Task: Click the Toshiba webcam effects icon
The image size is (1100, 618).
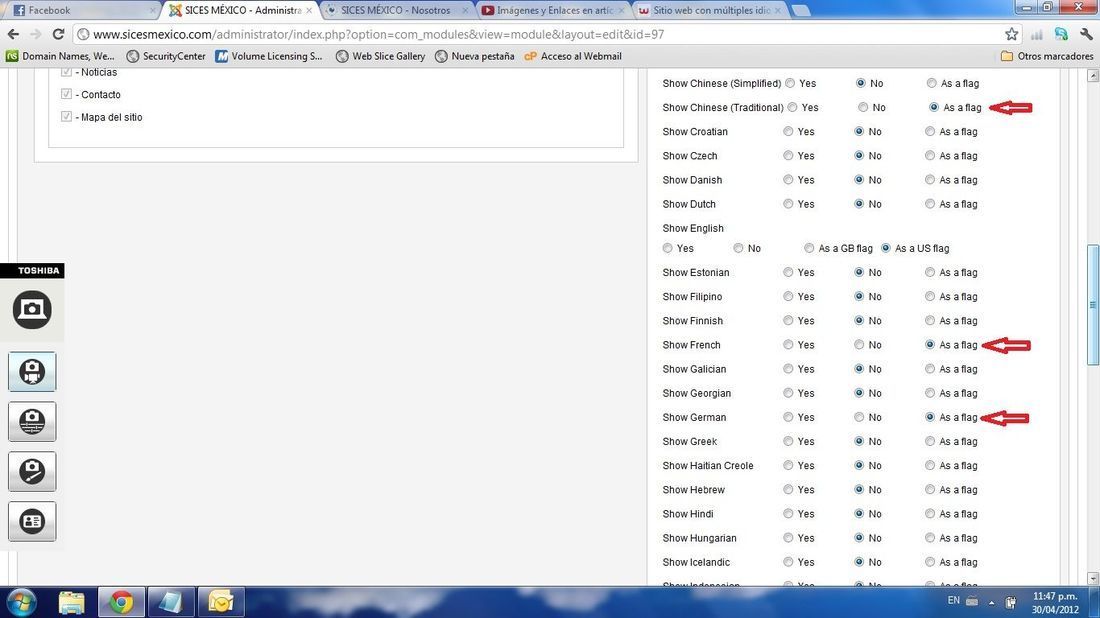Action: tap(32, 422)
